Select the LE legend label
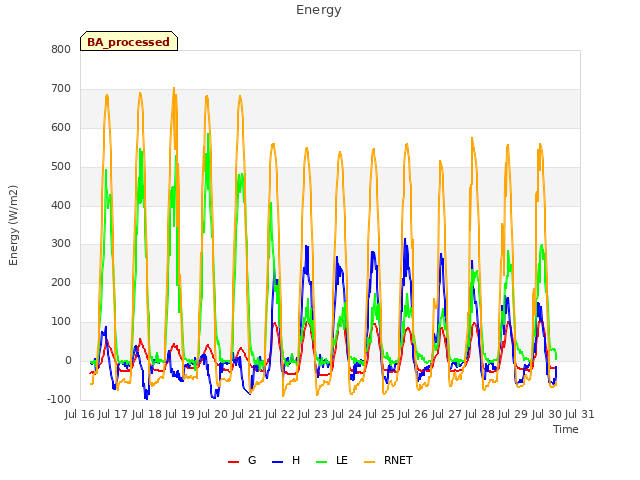 click(342, 460)
